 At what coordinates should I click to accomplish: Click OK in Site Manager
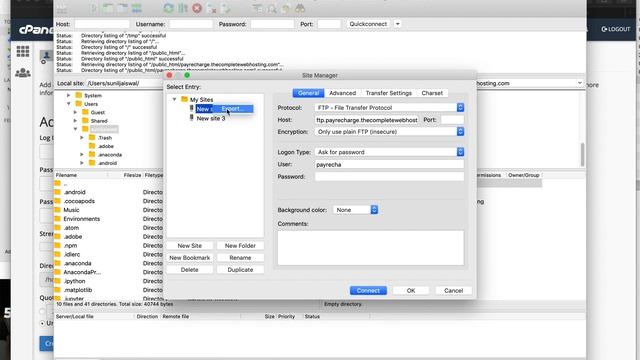411,291
